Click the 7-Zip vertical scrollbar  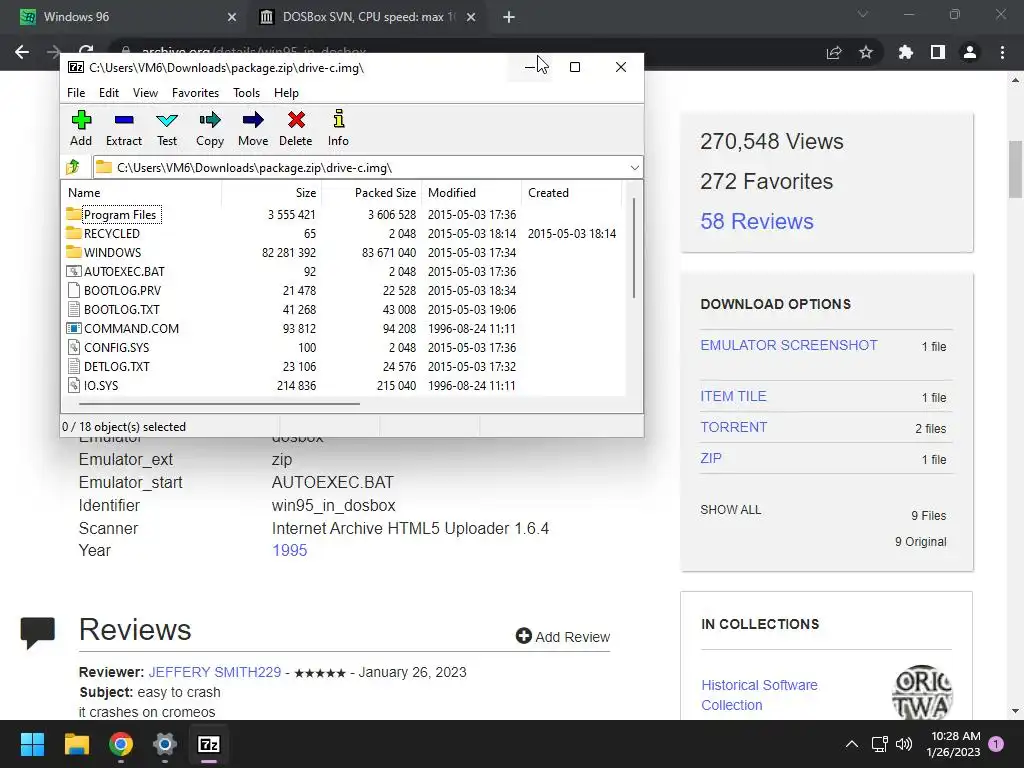(633, 248)
